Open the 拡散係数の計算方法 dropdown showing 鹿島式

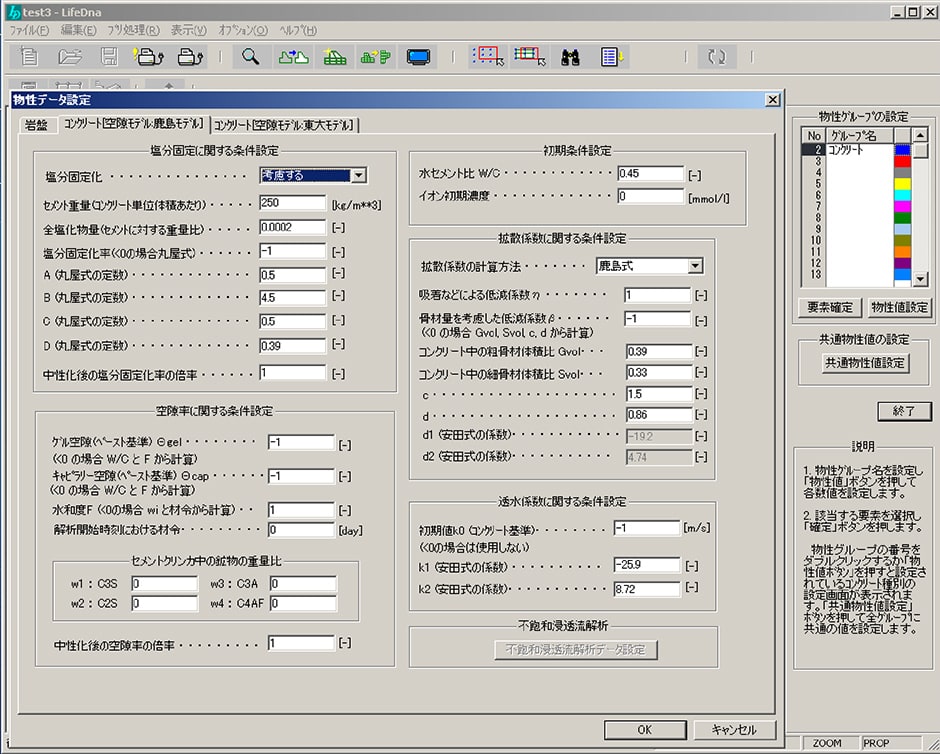coord(695,266)
